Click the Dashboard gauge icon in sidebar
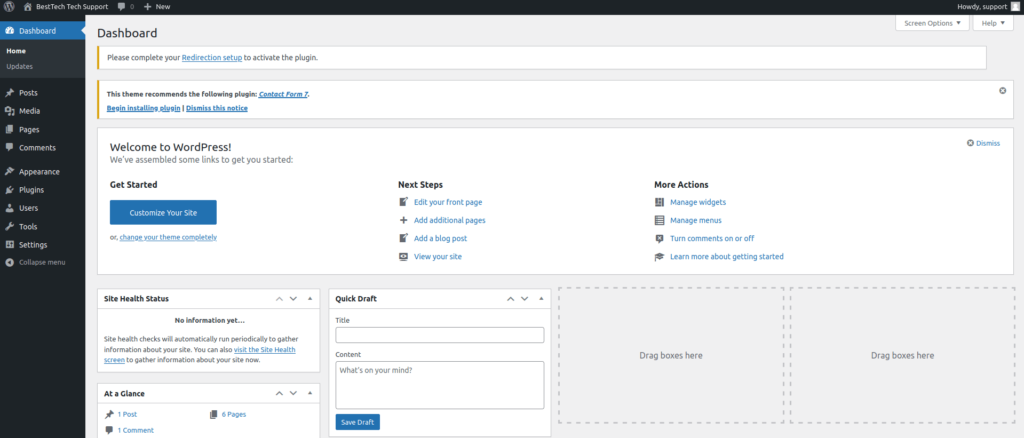 (10, 31)
